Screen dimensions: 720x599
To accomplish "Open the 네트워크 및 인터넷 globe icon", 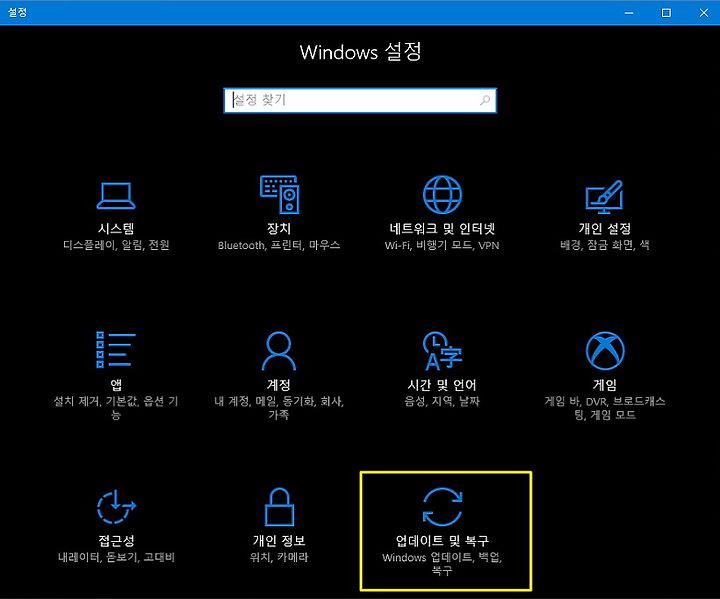I will [x=442, y=194].
